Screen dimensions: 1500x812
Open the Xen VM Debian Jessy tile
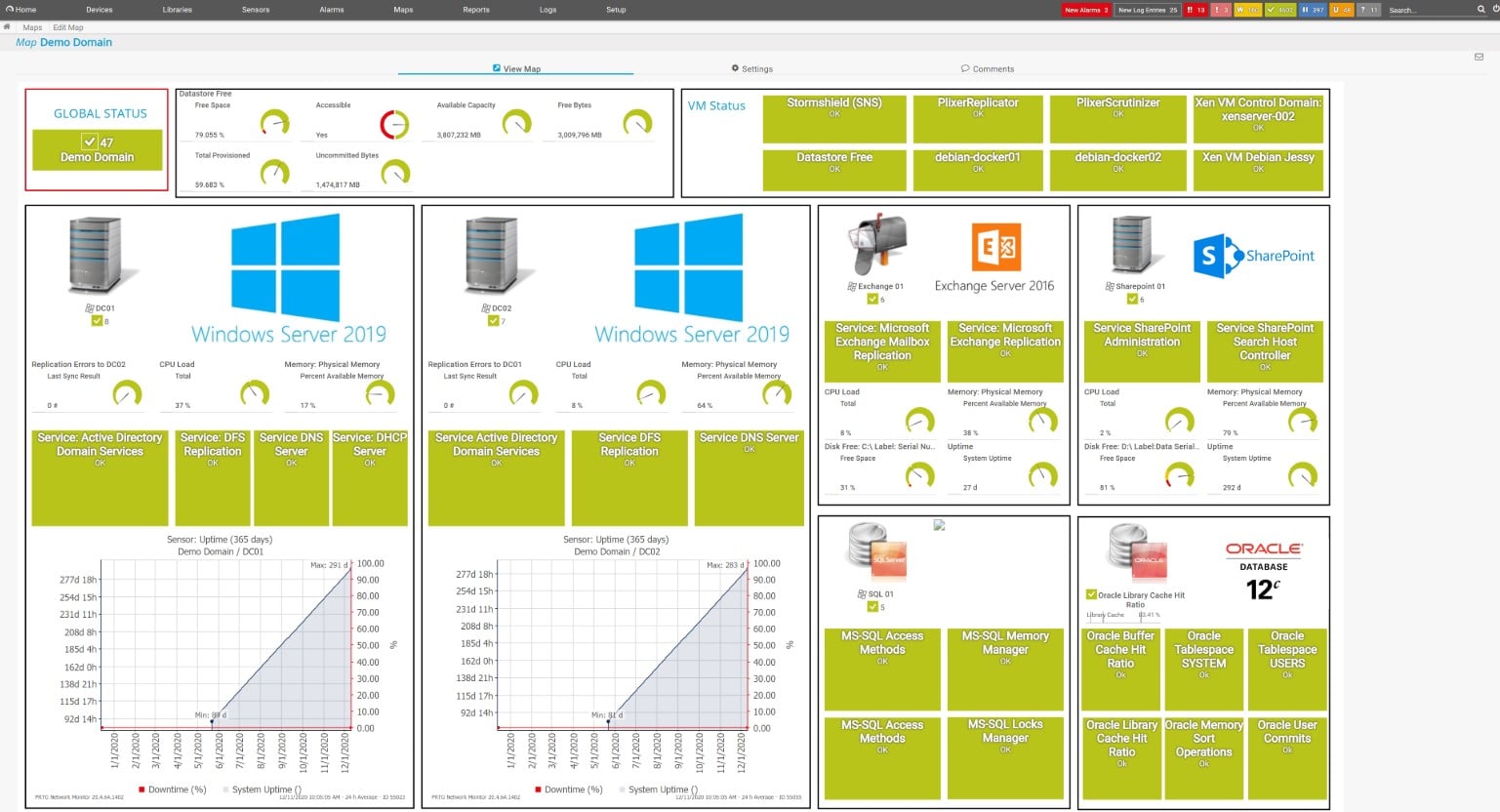coord(1258,169)
